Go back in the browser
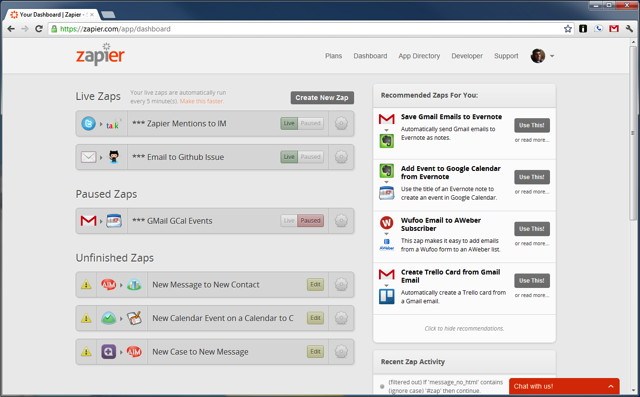Screen dimensions: 640x397 [x=11, y=29]
